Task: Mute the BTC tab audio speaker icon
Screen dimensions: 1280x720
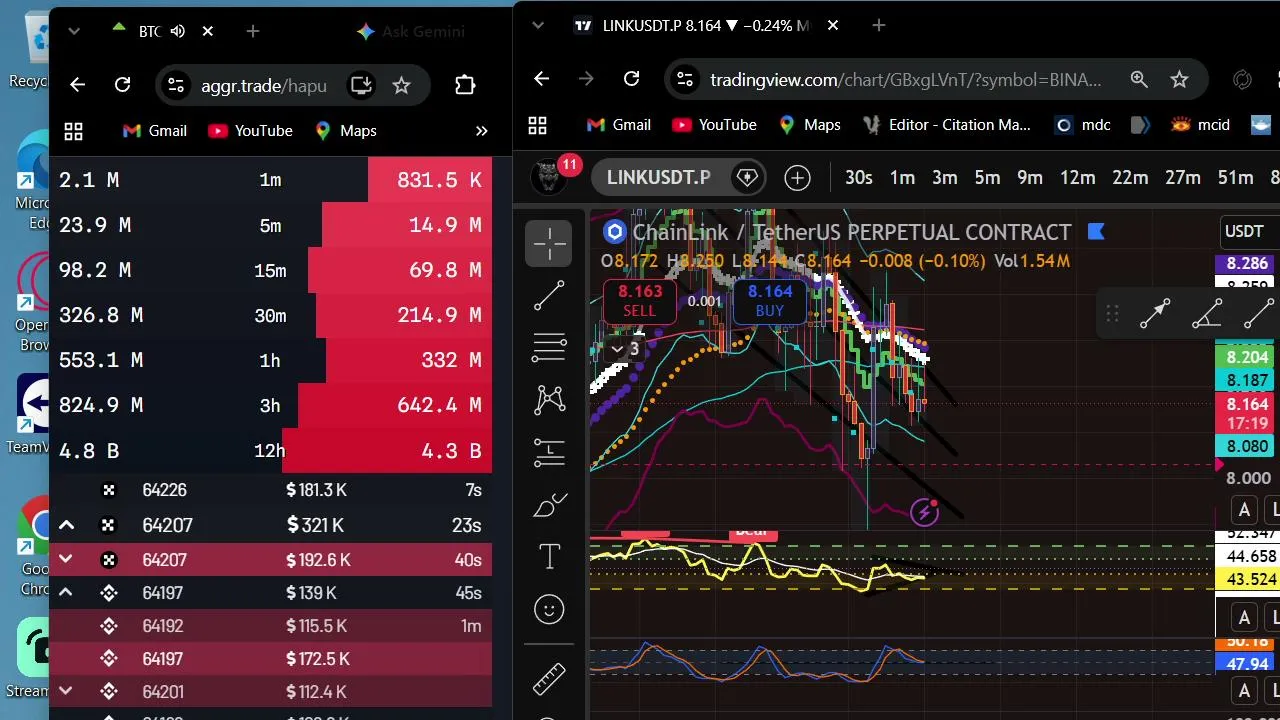Action: 178,31
